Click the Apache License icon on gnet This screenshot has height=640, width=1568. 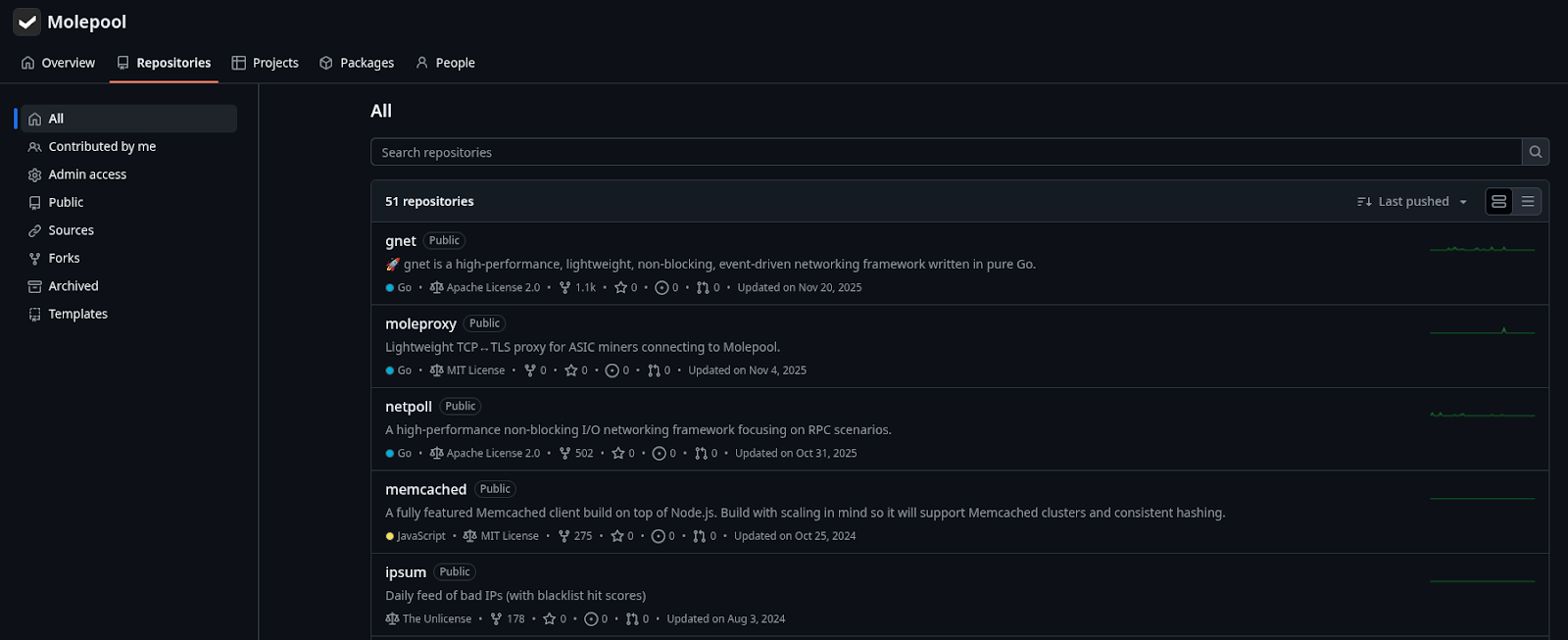click(436, 288)
